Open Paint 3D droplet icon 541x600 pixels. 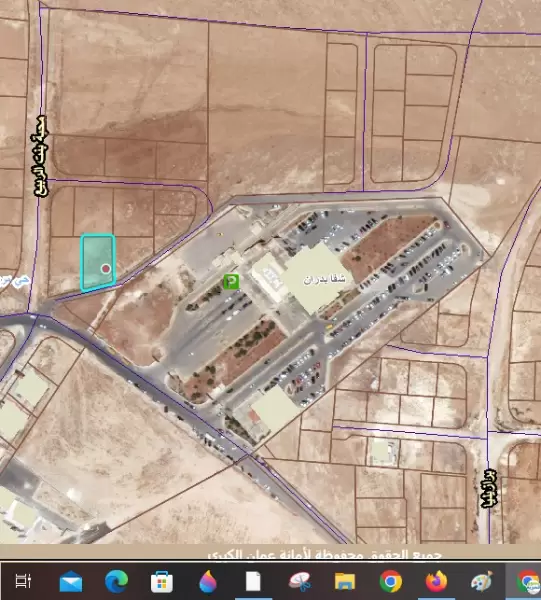coord(208,582)
